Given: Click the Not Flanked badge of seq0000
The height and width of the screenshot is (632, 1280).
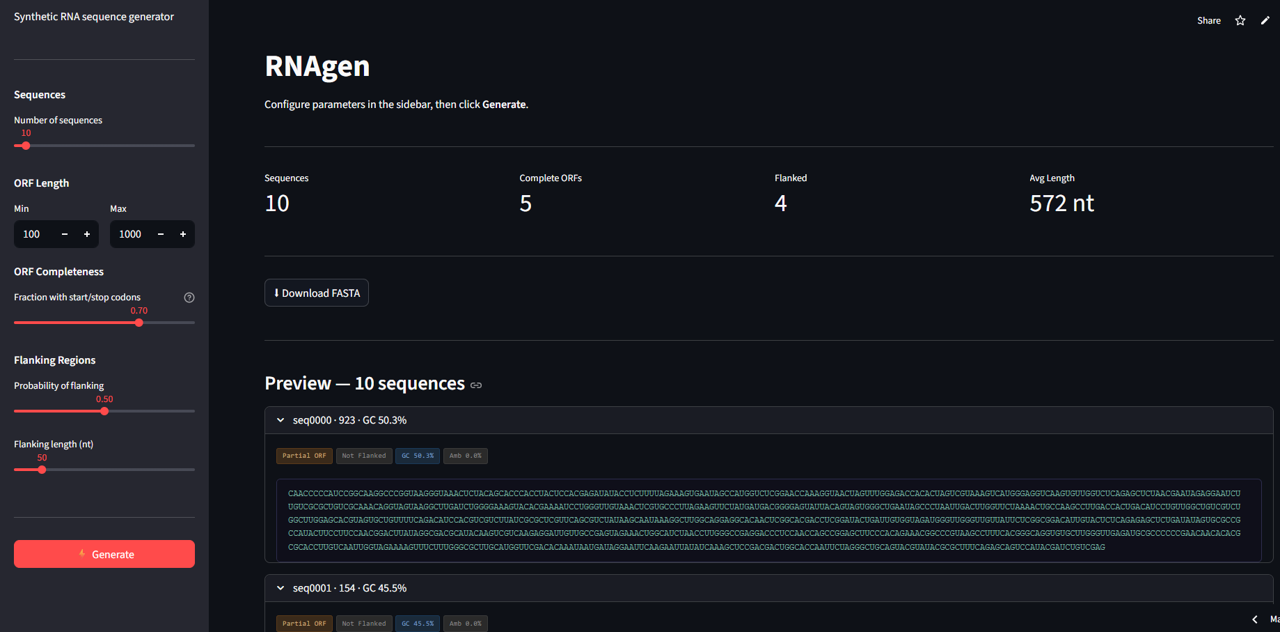Looking at the screenshot, I should [x=363, y=456].
